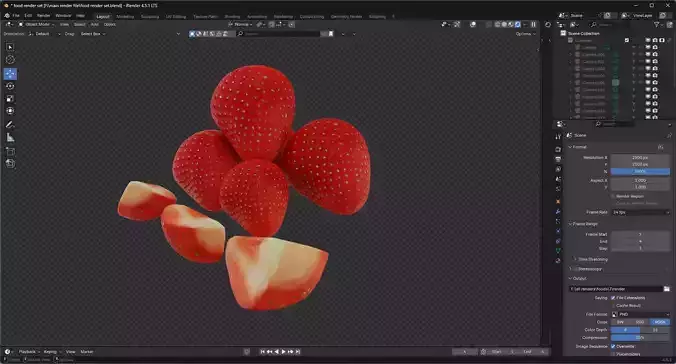Toggle the Stereoscopy checkbox
Image resolution: width=676 pixels, height=364 pixels.
575,269
